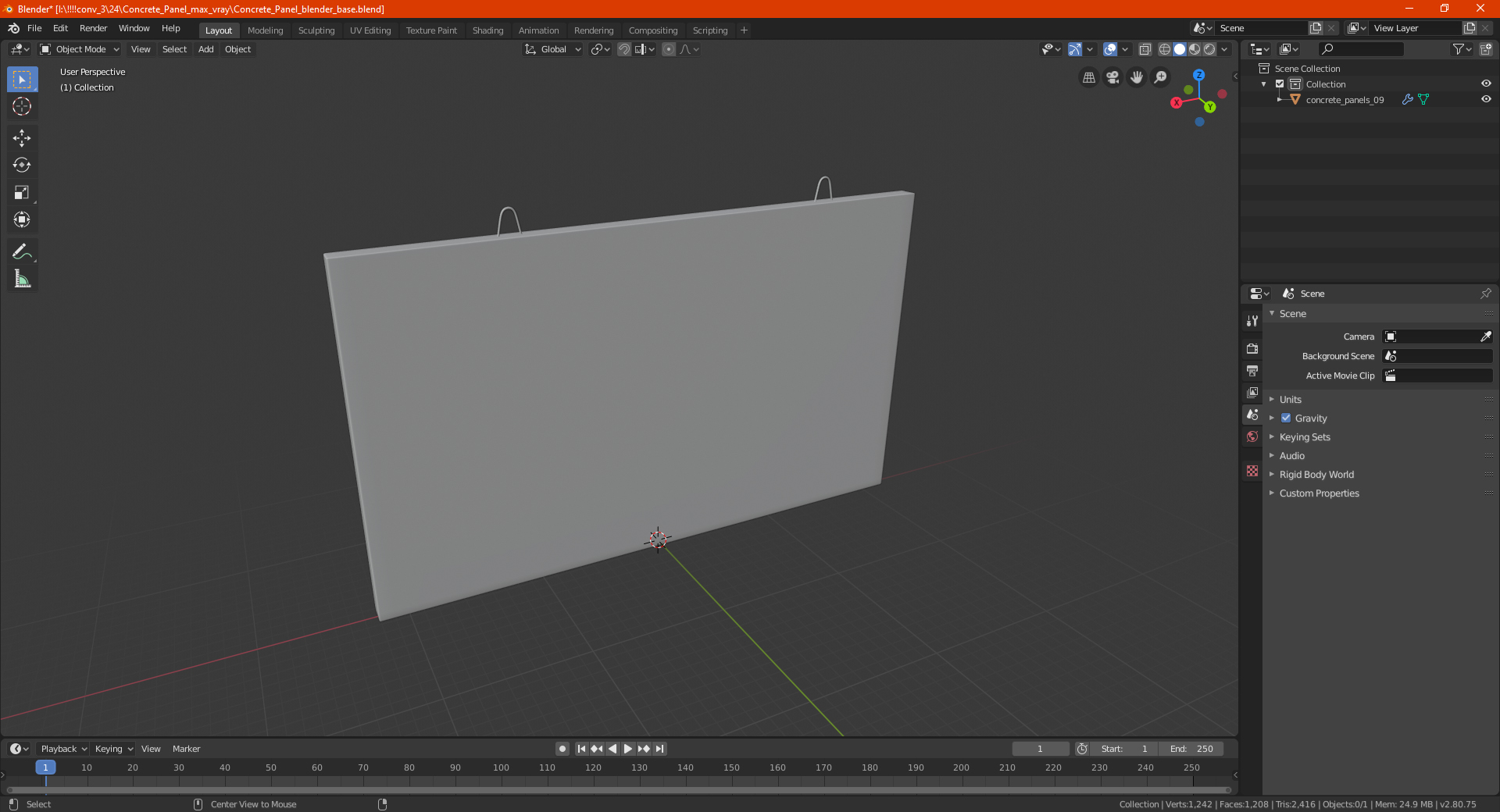
Task: Toggle auto keying record button
Action: [562, 749]
